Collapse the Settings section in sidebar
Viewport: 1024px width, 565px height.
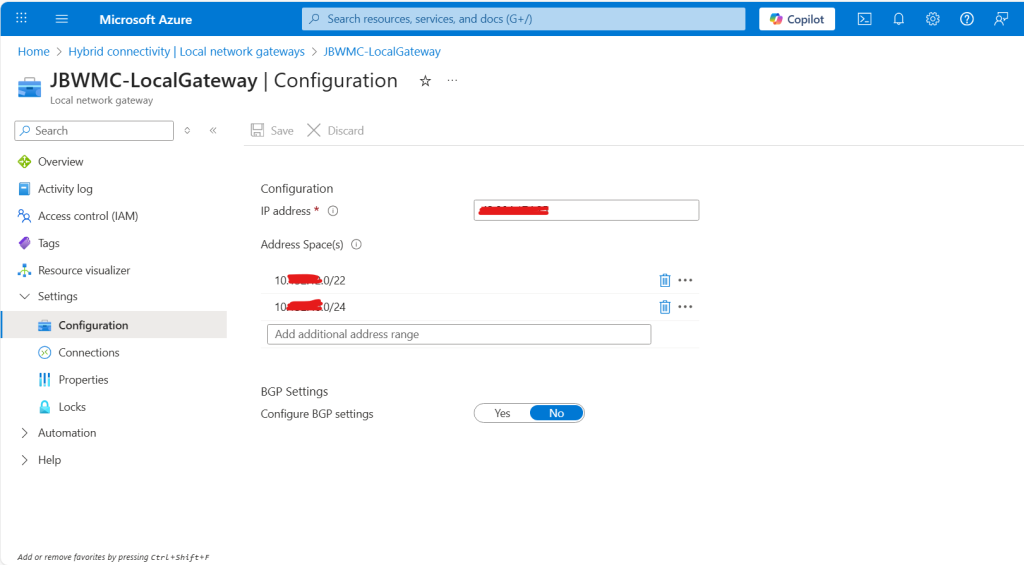pyautogui.click(x=25, y=296)
